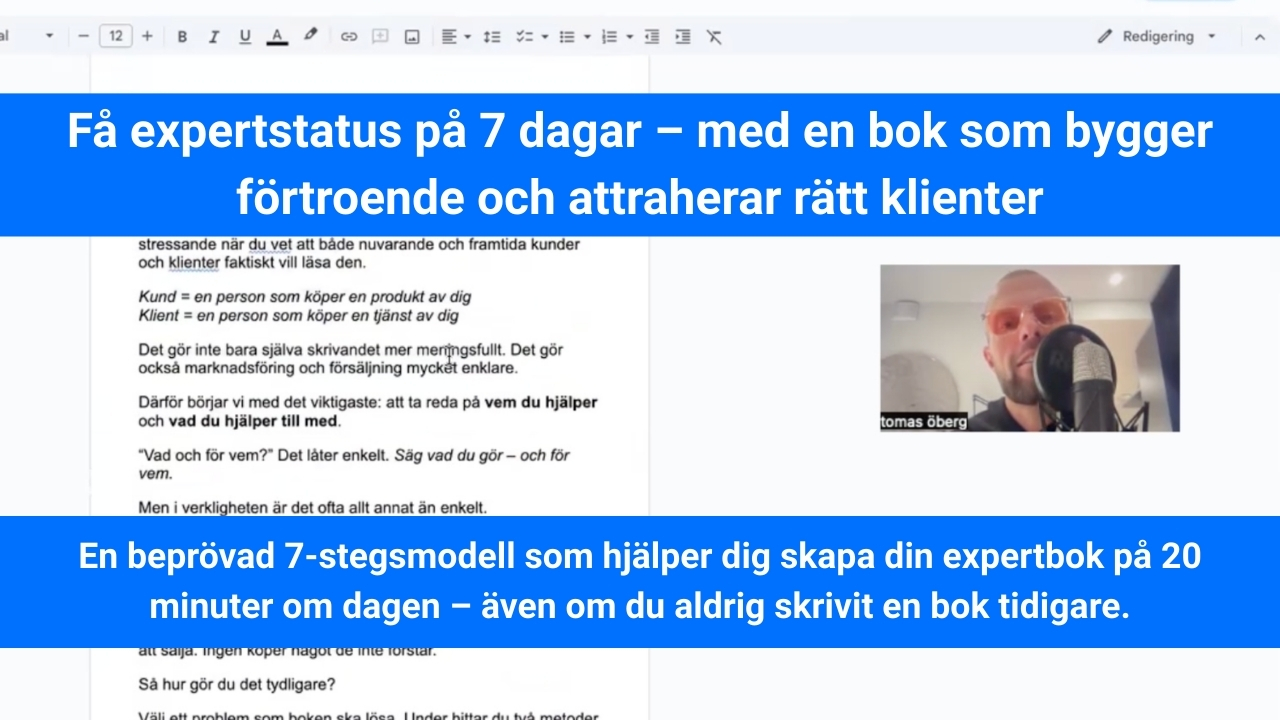This screenshot has height=720, width=1280.
Task: Open the line spacing options
Action: click(491, 37)
